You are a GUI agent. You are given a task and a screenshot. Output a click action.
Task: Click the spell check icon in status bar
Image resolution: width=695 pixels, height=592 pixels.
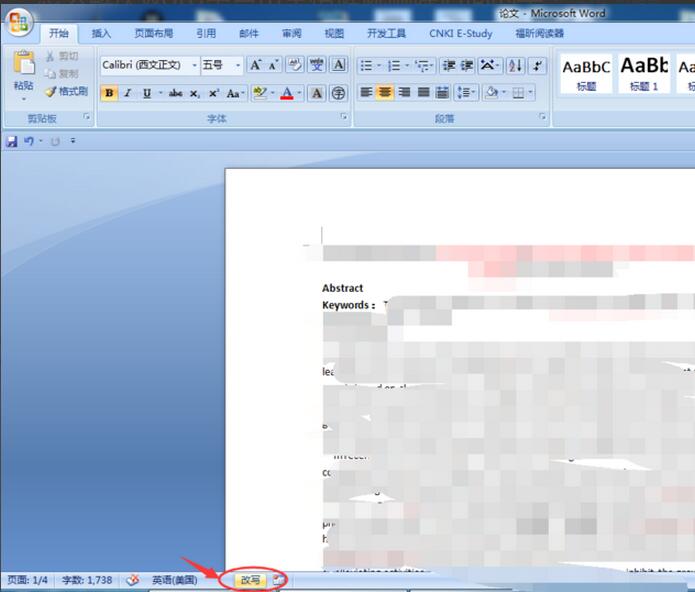[x=132, y=580]
